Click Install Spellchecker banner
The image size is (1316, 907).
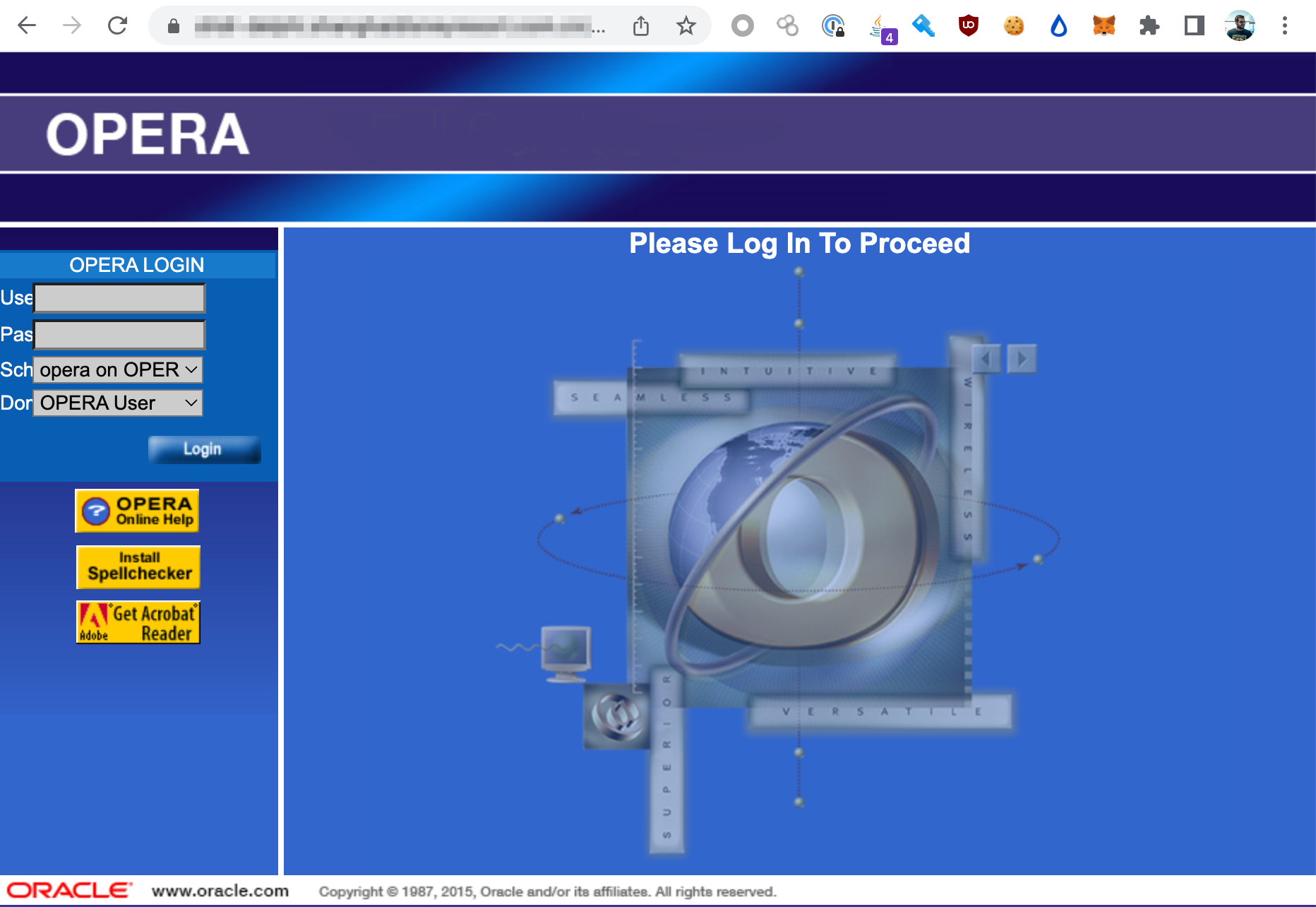pos(138,567)
